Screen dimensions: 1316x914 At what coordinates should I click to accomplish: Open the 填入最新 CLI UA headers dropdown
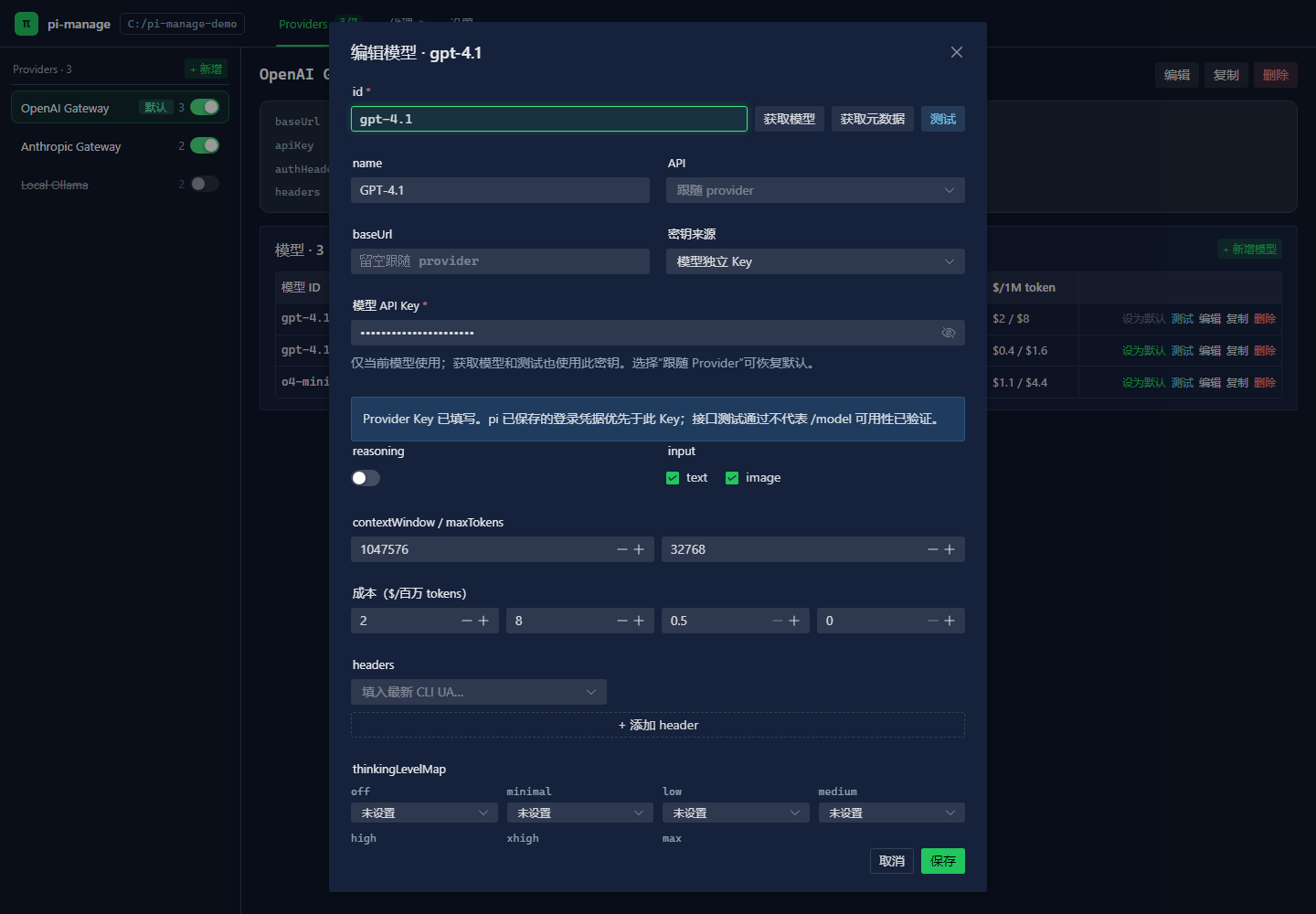[x=479, y=692]
